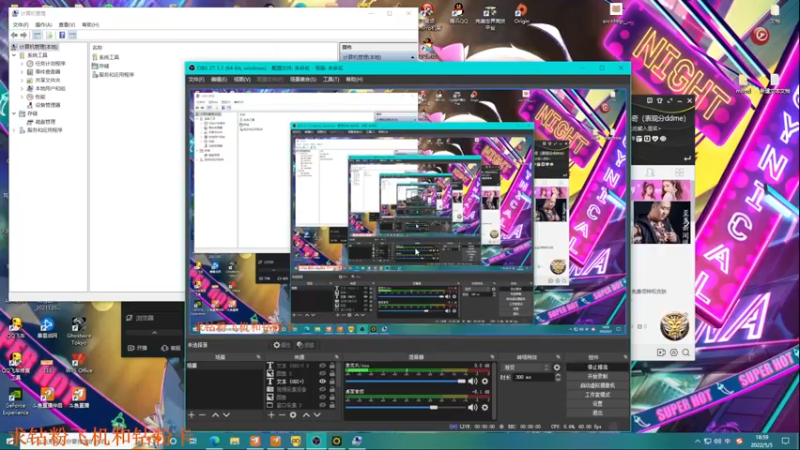Click 工作室模式 button in OBS controls

pos(597,395)
